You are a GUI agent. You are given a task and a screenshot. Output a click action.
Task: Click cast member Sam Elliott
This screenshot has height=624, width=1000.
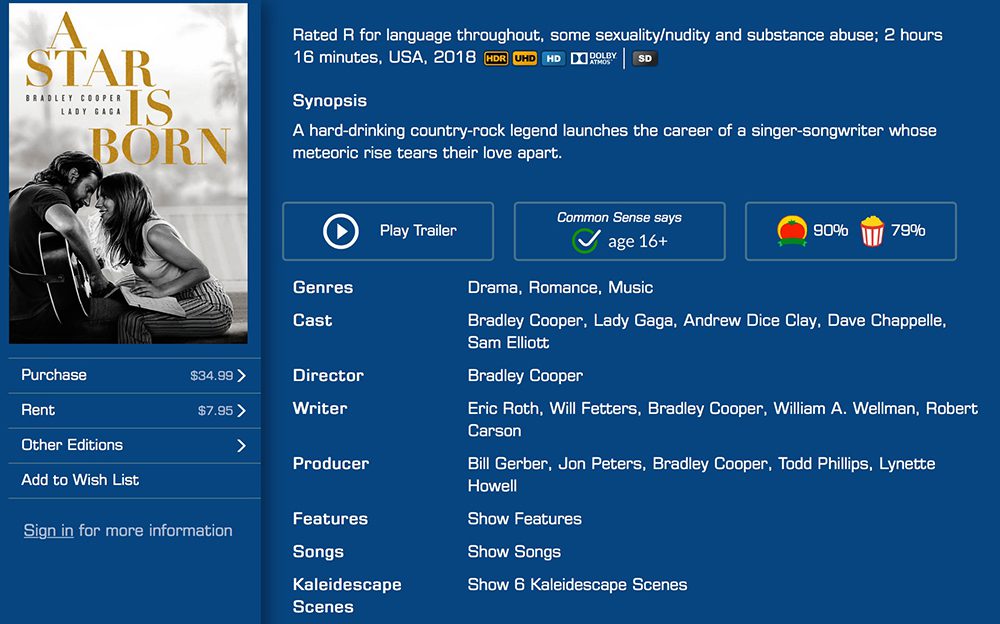coord(508,343)
